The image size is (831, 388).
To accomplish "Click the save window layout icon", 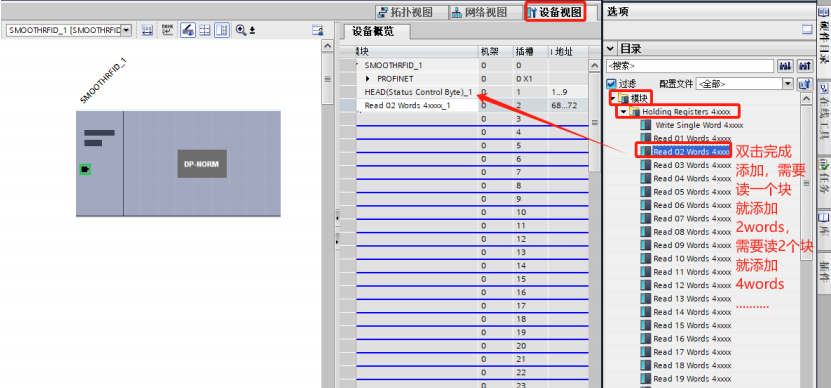I will click(x=317, y=30).
